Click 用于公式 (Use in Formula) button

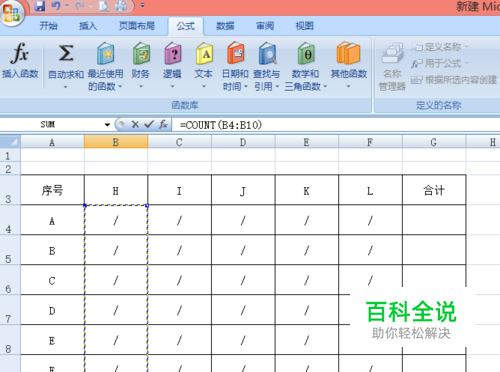coord(440,63)
